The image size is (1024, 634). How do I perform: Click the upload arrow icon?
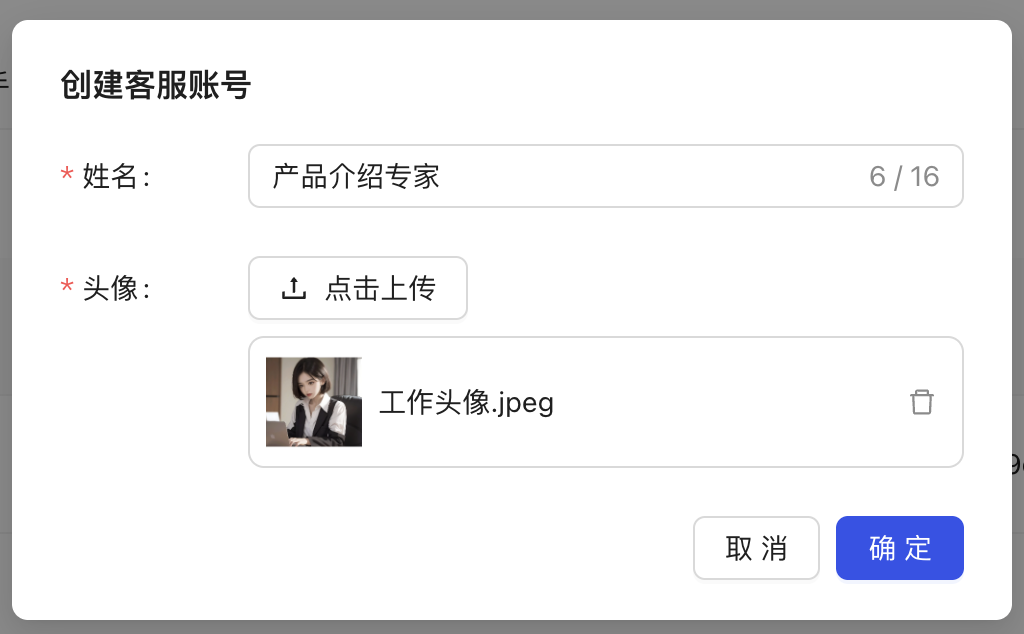(293, 289)
